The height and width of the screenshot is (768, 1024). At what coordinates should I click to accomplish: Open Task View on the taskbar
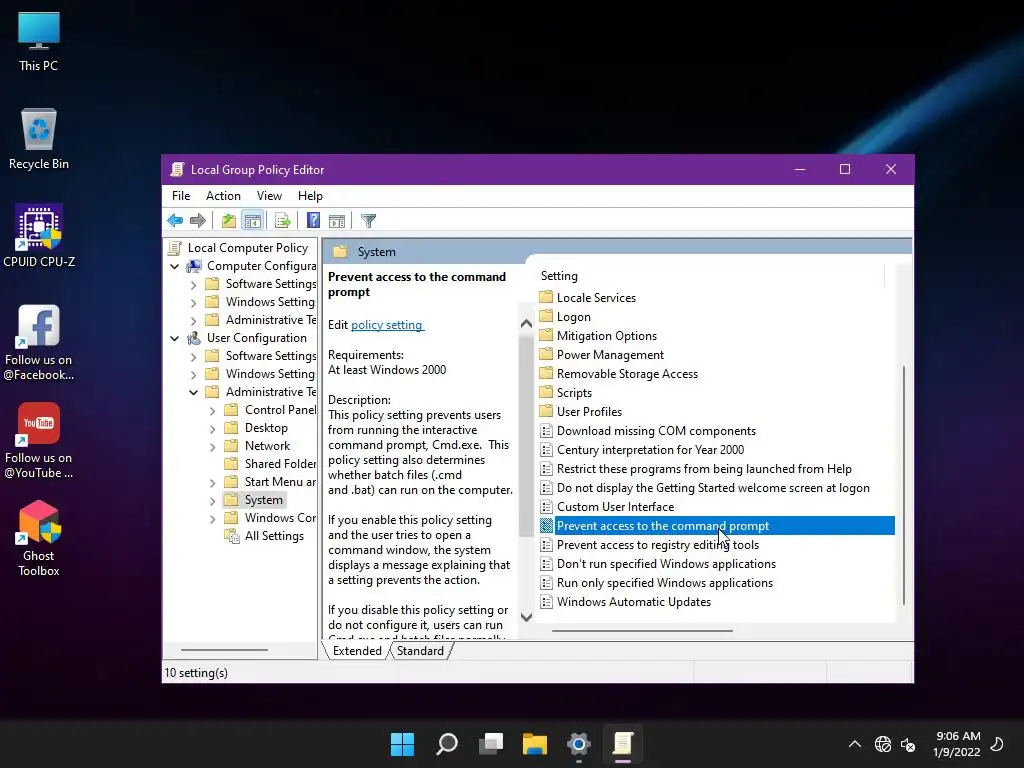(x=491, y=744)
